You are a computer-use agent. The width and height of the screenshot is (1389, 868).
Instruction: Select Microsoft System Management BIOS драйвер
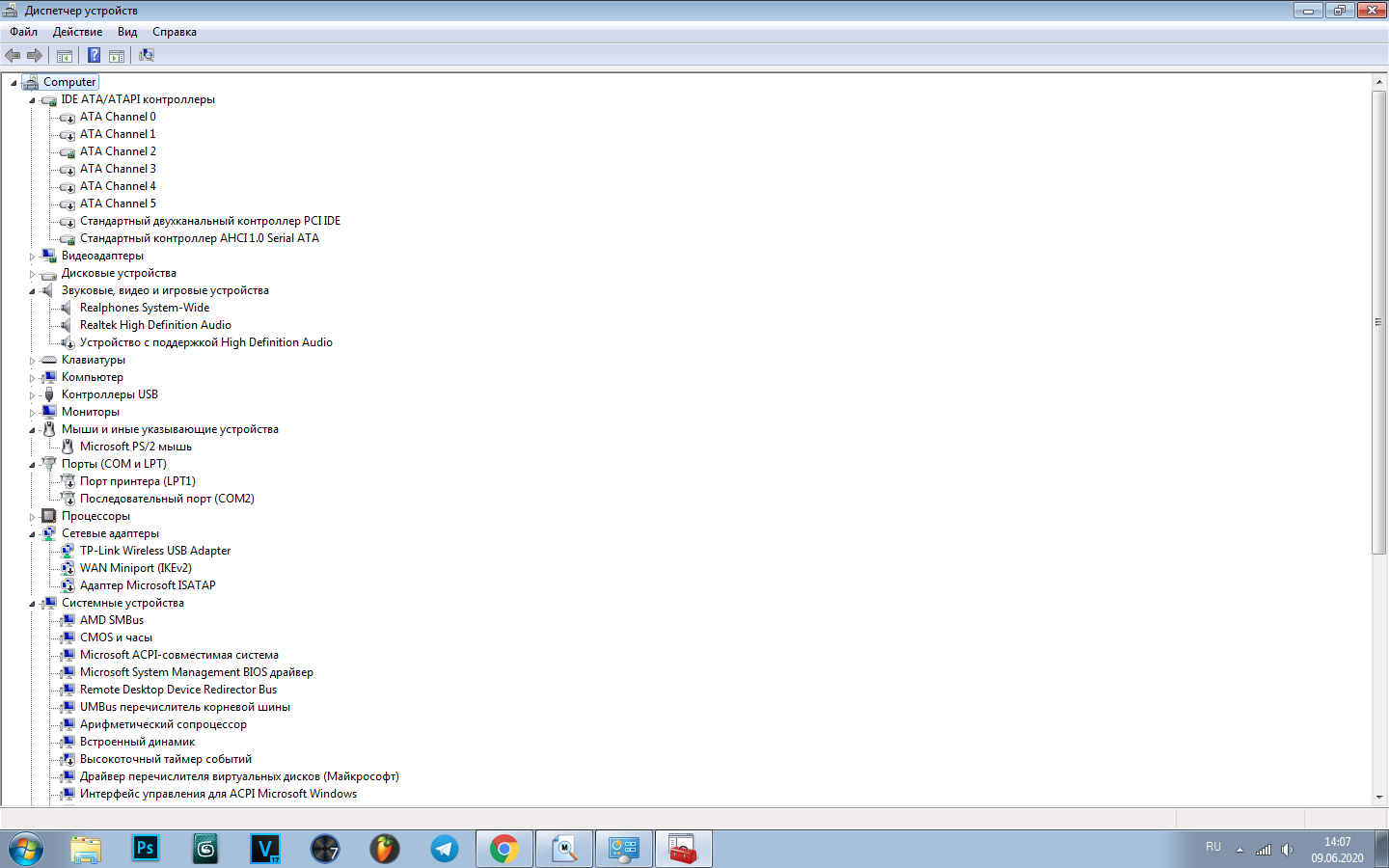click(x=197, y=672)
